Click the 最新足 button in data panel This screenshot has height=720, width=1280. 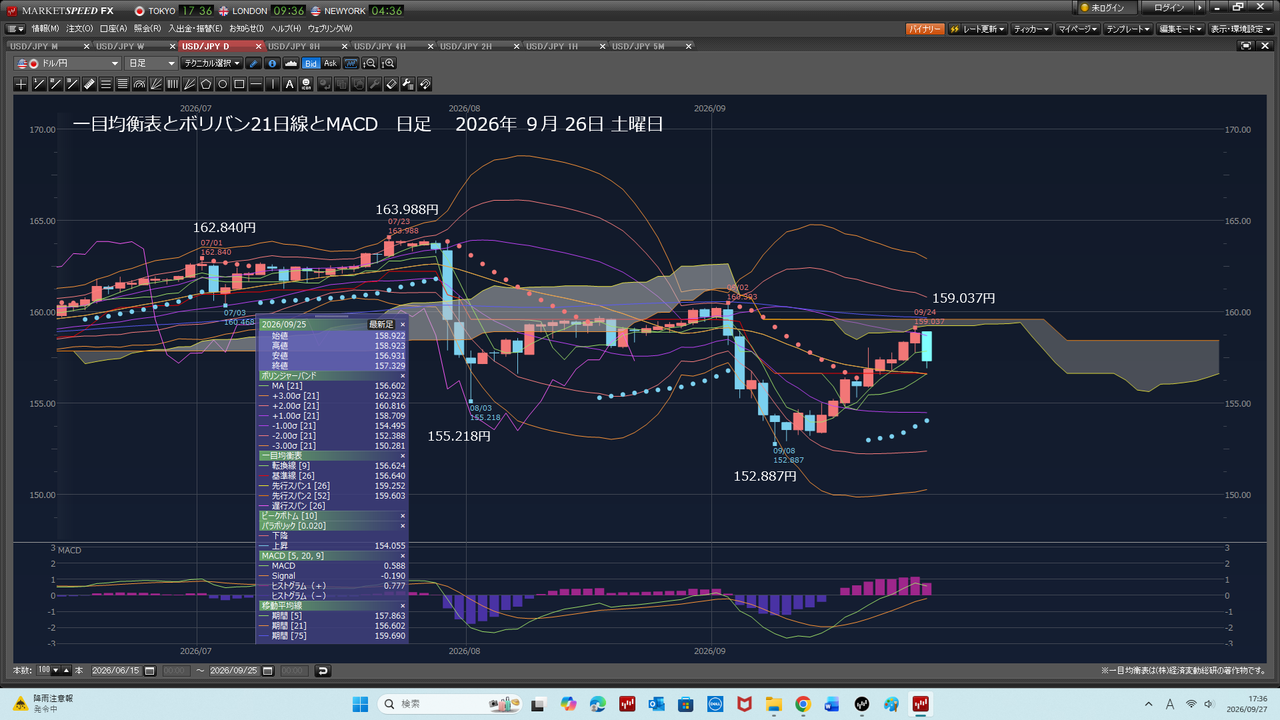pos(381,324)
